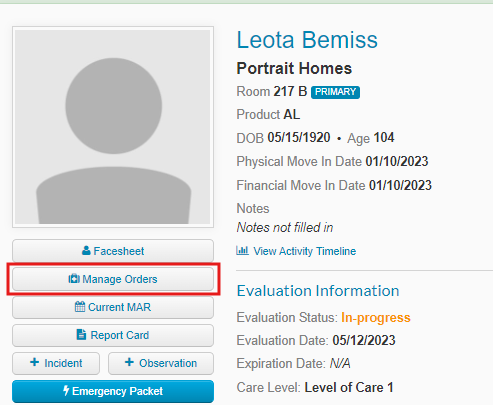The height and width of the screenshot is (405, 493).
Task: Click the lightning bolt icon on Emergency Packet
Action: click(x=66, y=390)
